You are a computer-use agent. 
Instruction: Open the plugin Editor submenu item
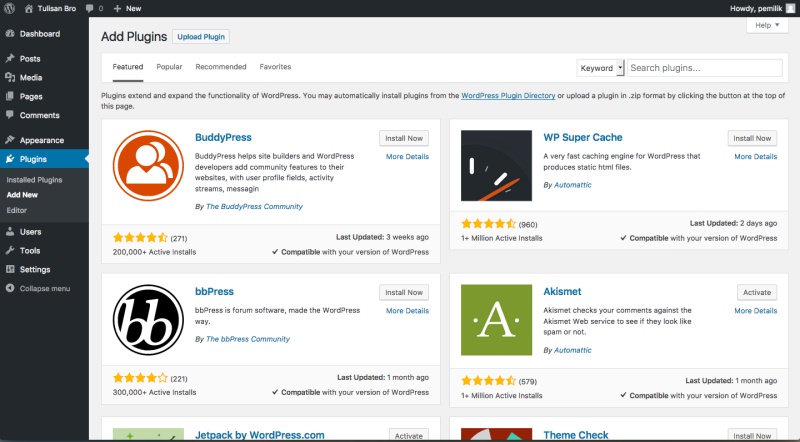pyautogui.click(x=17, y=210)
